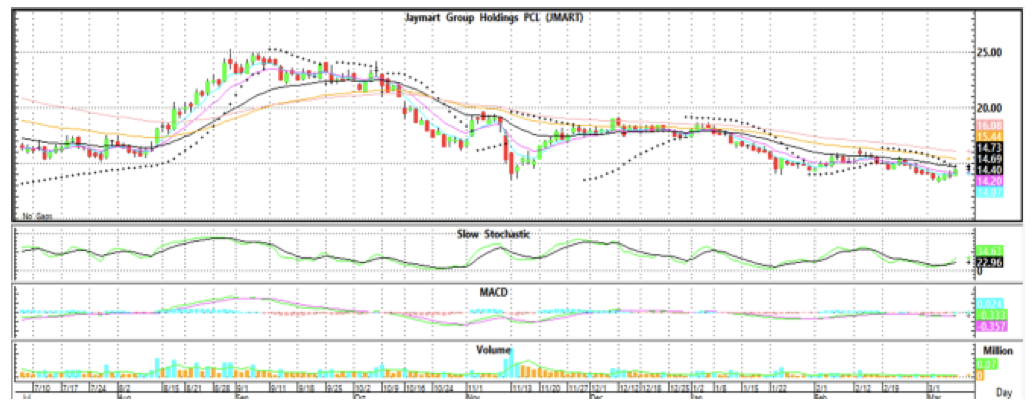Click the 9/18 date label
This screenshot has height=418, width=1032.
(307, 388)
